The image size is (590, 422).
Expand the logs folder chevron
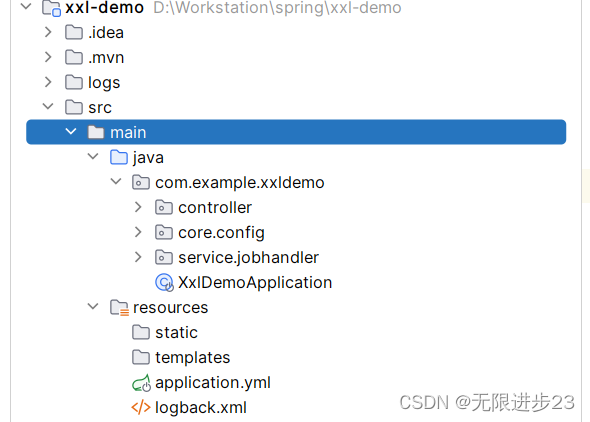click(x=48, y=82)
